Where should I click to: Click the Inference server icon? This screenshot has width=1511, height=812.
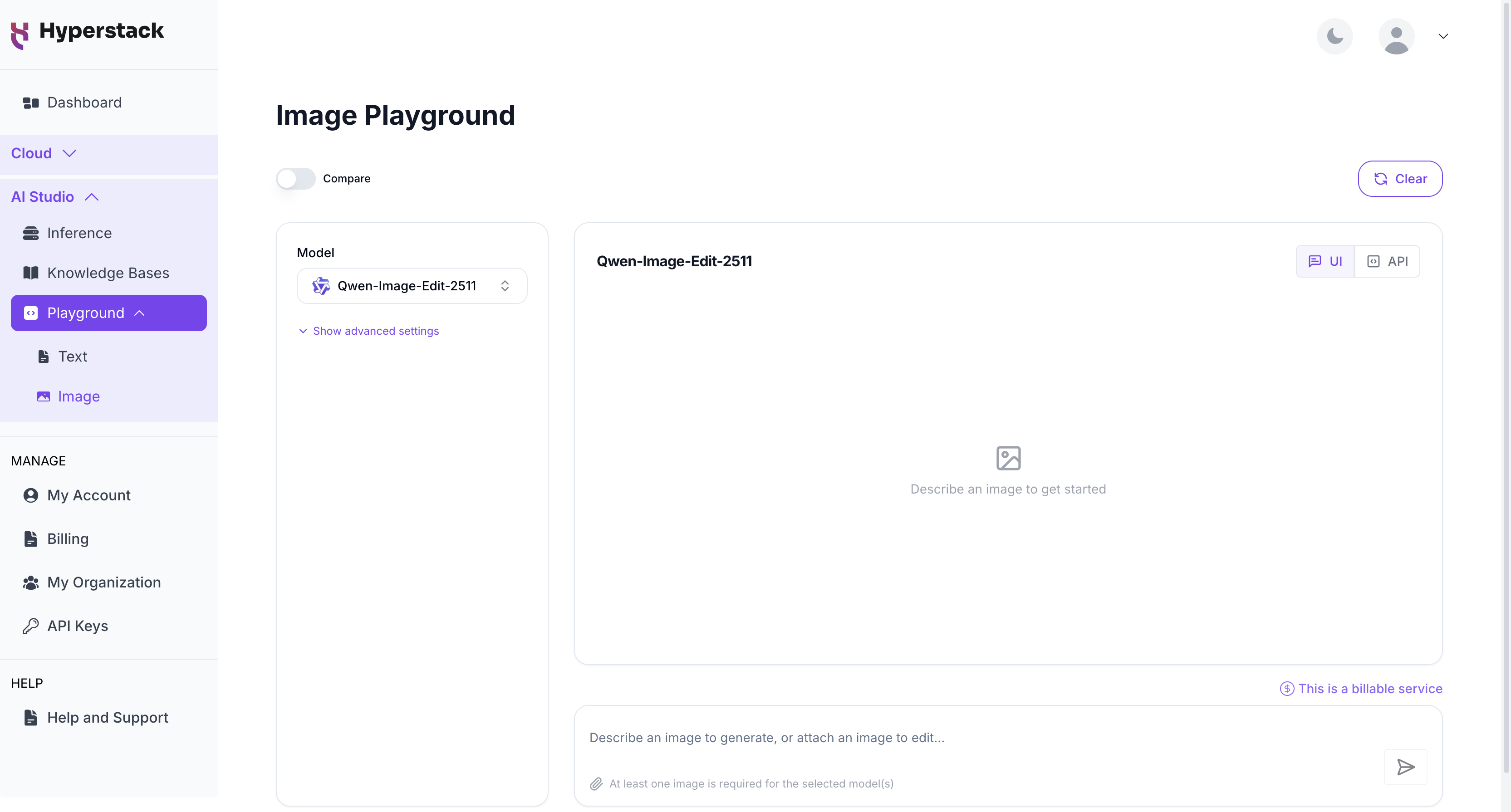30,233
